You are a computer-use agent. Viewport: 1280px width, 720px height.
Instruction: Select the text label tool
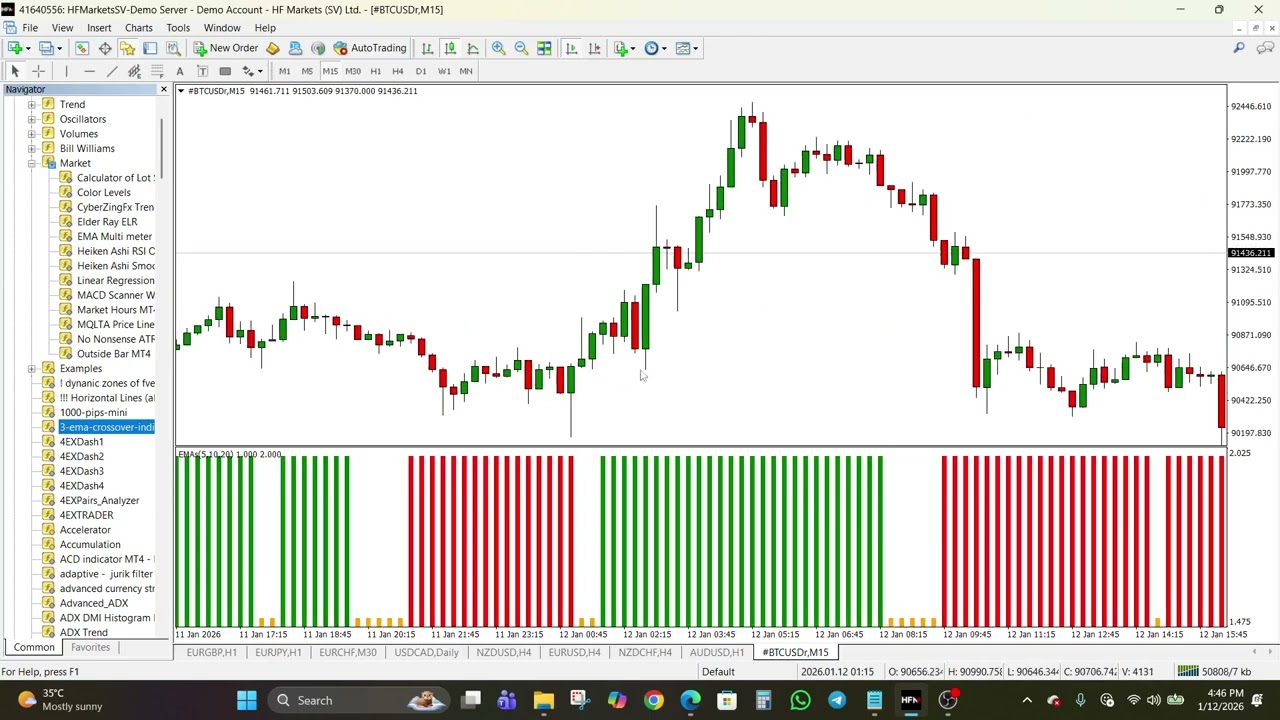click(202, 71)
